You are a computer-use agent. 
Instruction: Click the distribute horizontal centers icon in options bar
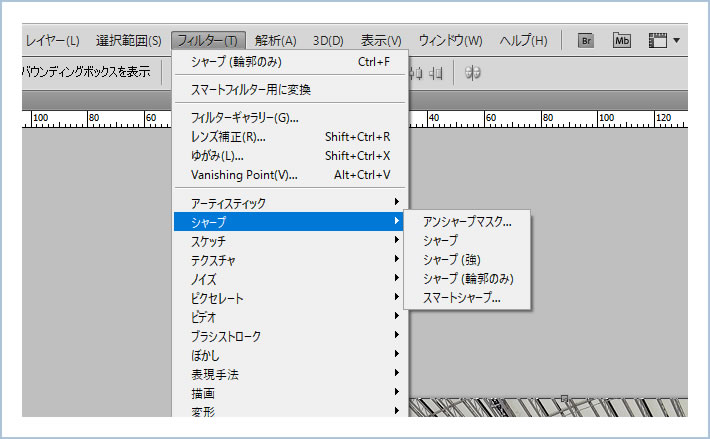(416, 73)
